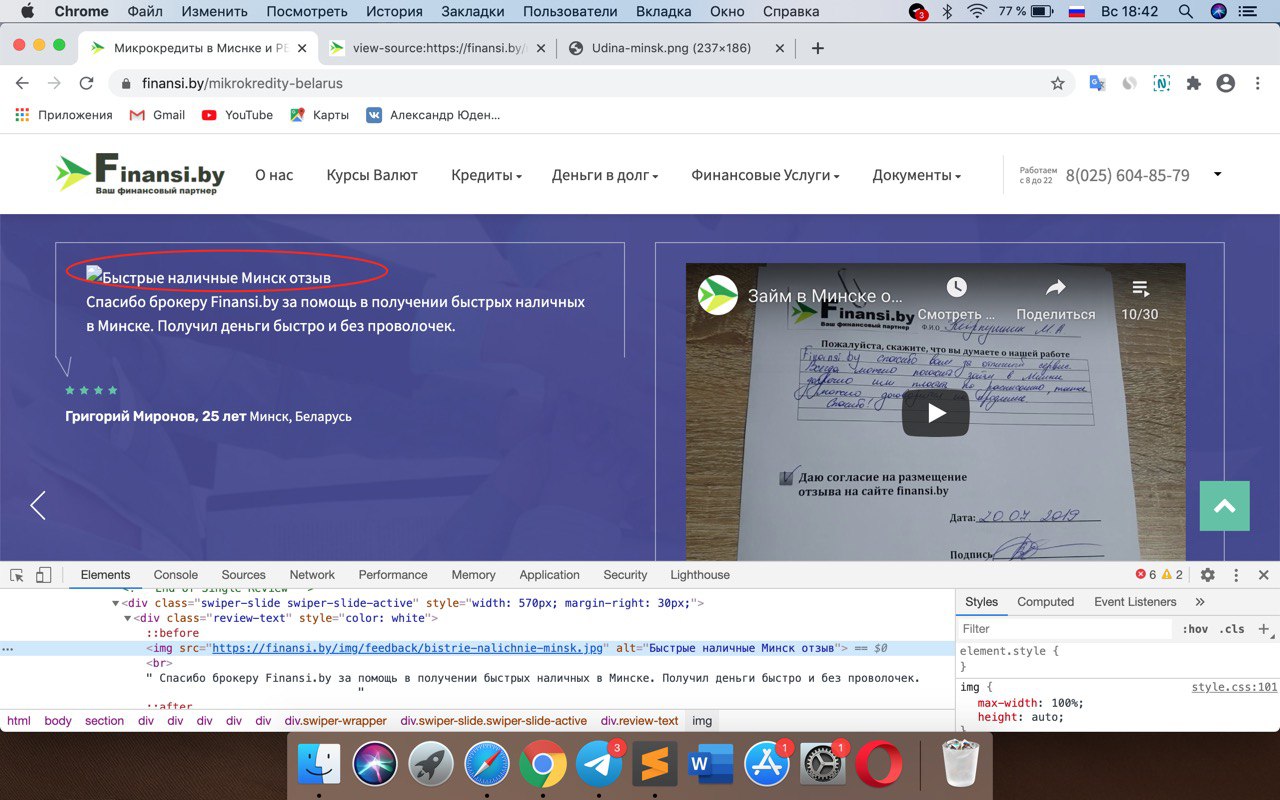
Task: Activate DevTools inspect element picker
Action: pyautogui.click(x=17, y=575)
